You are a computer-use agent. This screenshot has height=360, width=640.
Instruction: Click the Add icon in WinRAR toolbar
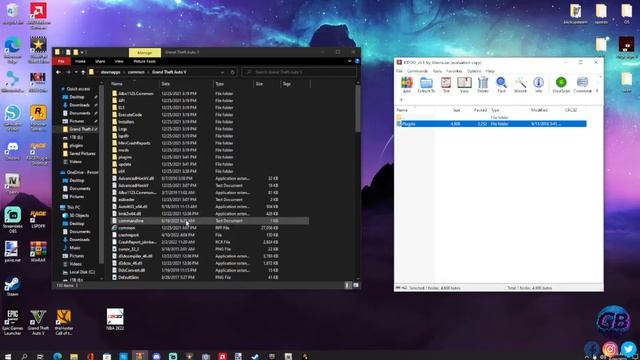pos(406,84)
